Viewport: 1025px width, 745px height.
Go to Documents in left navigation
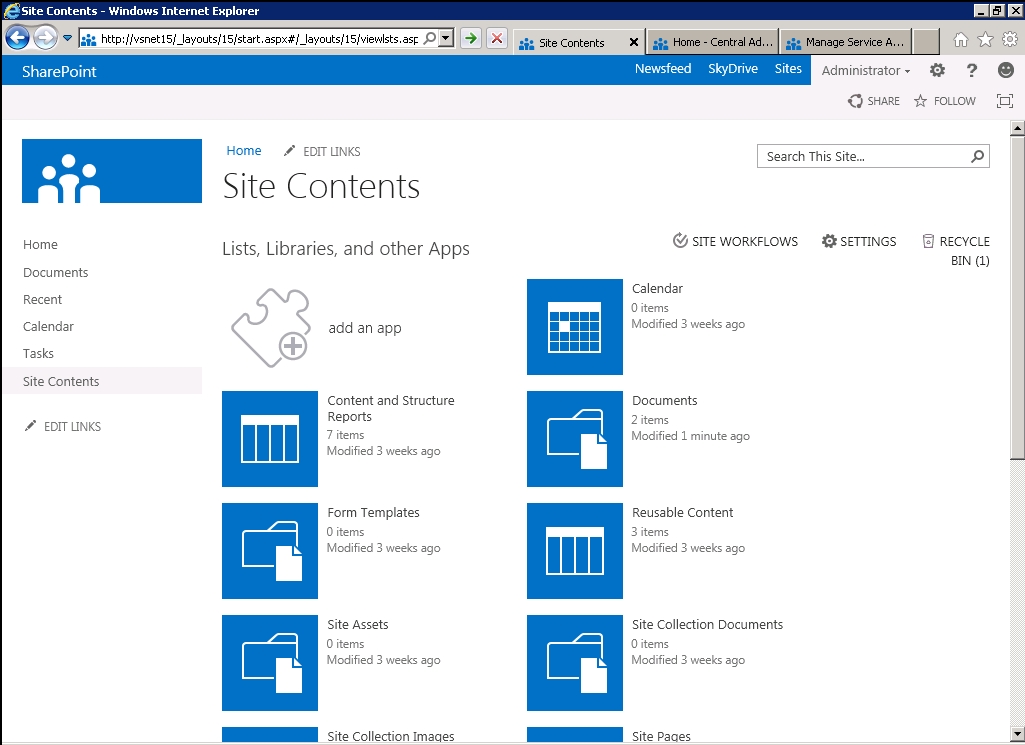pos(56,273)
